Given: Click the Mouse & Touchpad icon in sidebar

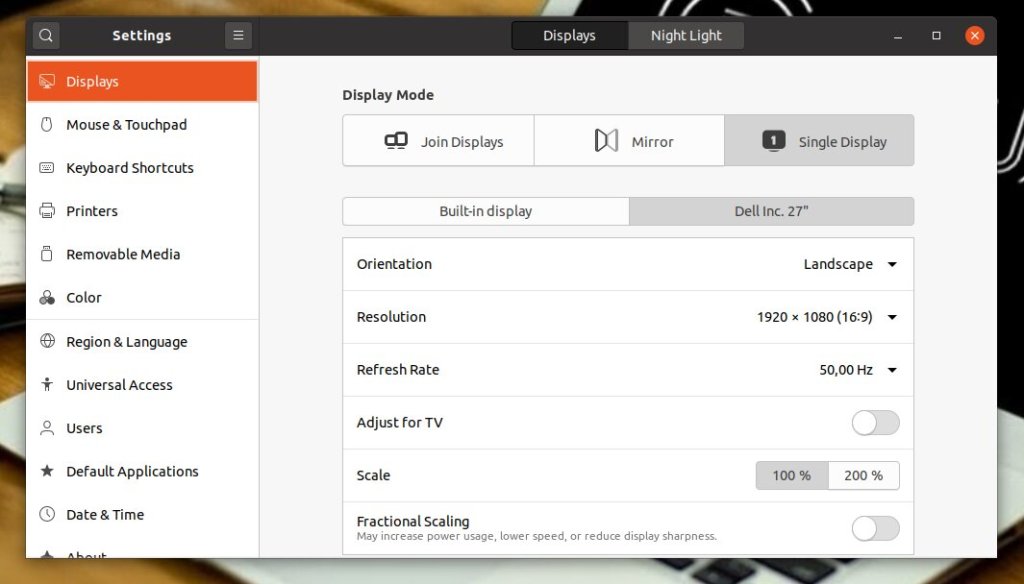Looking at the screenshot, I should (46, 125).
